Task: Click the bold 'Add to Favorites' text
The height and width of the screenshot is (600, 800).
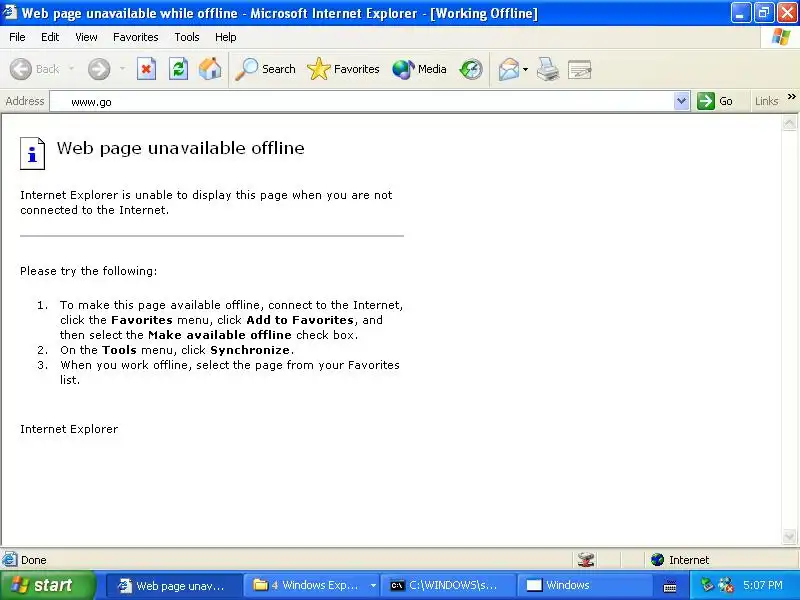Action: click(300, 320)
